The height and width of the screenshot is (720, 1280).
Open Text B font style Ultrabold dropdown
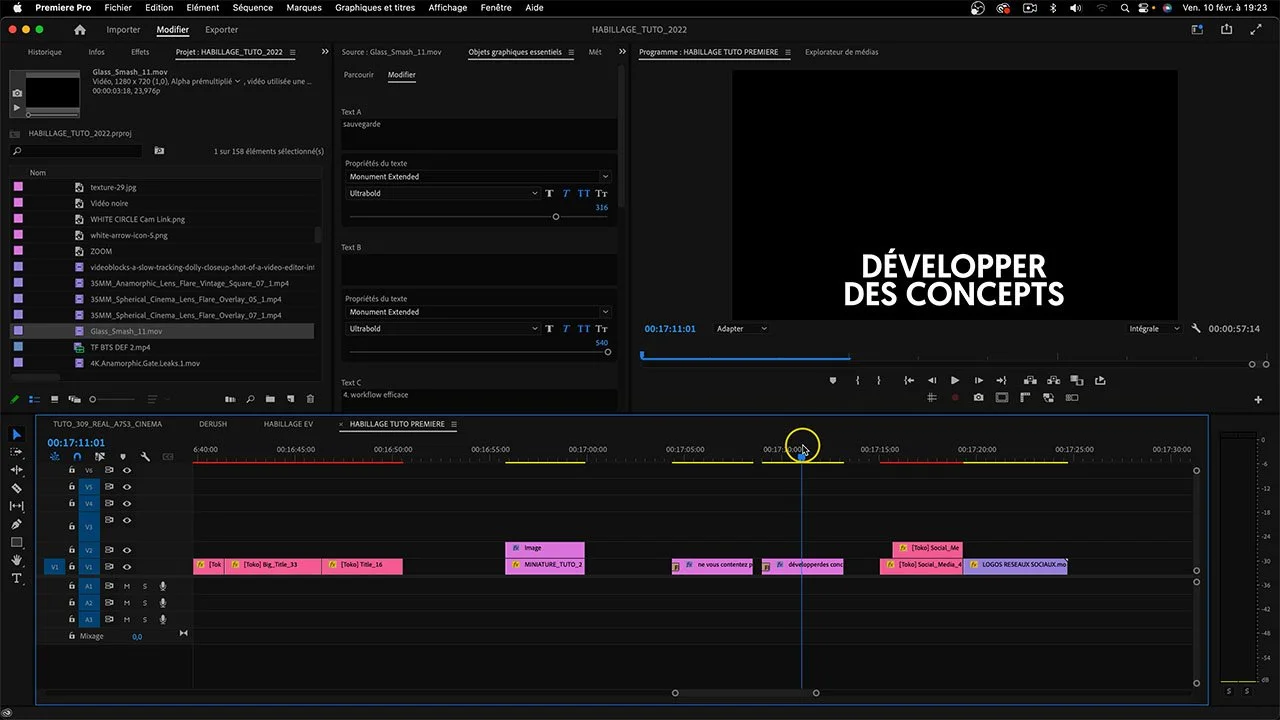tap(443, 328)
